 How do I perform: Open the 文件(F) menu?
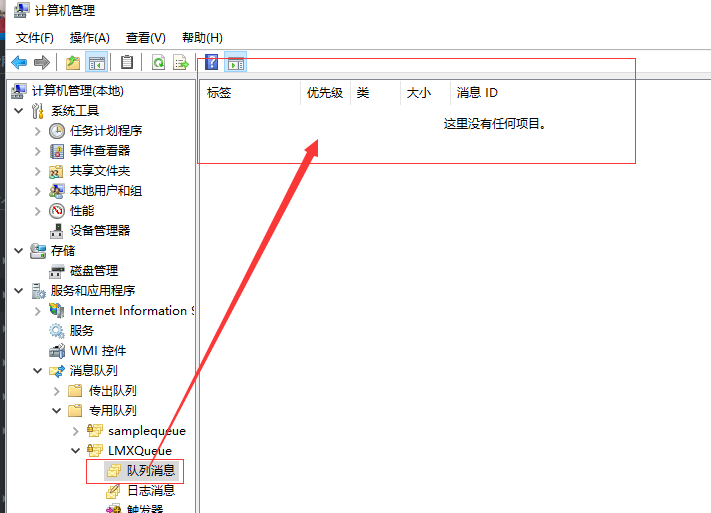tap(34, 38)
